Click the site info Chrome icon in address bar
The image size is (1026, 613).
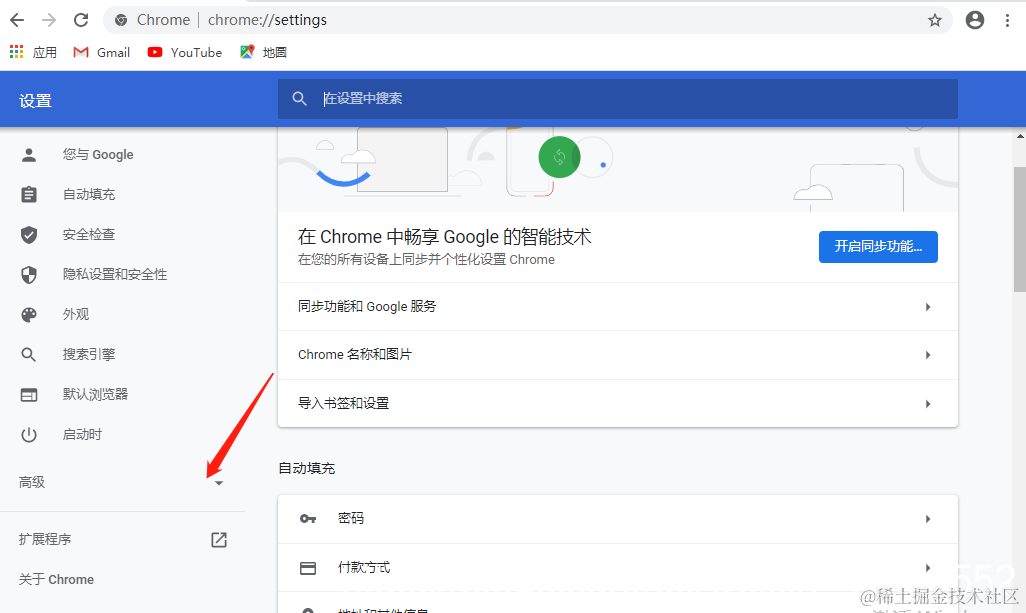coord(121,20)
